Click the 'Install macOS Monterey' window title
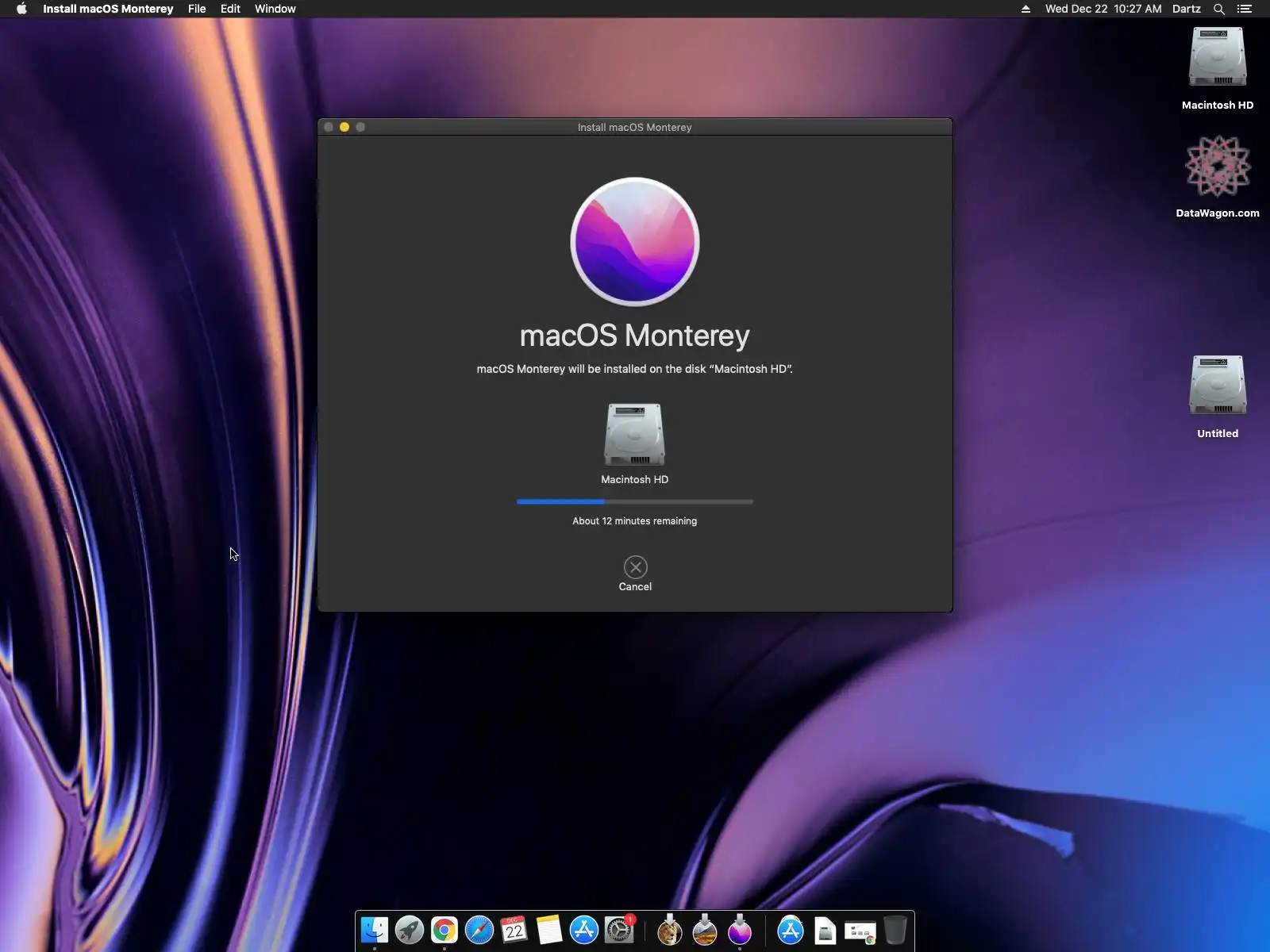 pyautogui.click(x=635, y=127)
